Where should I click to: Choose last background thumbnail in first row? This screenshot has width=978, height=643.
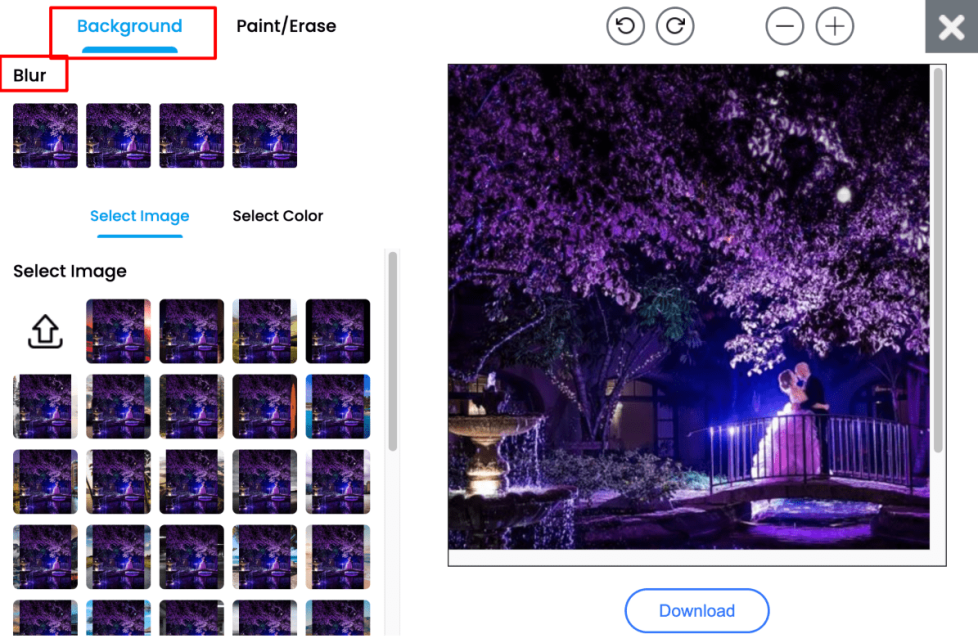click(x=337, y=331)
